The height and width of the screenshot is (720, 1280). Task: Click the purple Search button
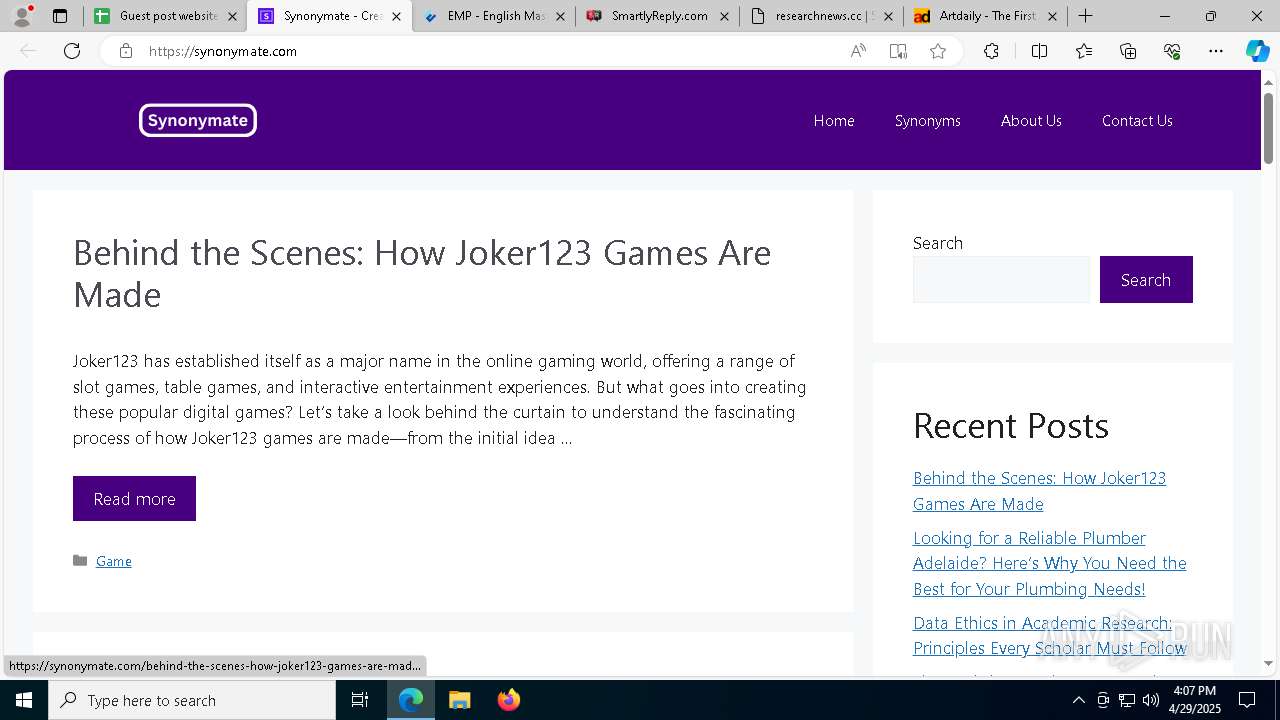click(1146, 279)
